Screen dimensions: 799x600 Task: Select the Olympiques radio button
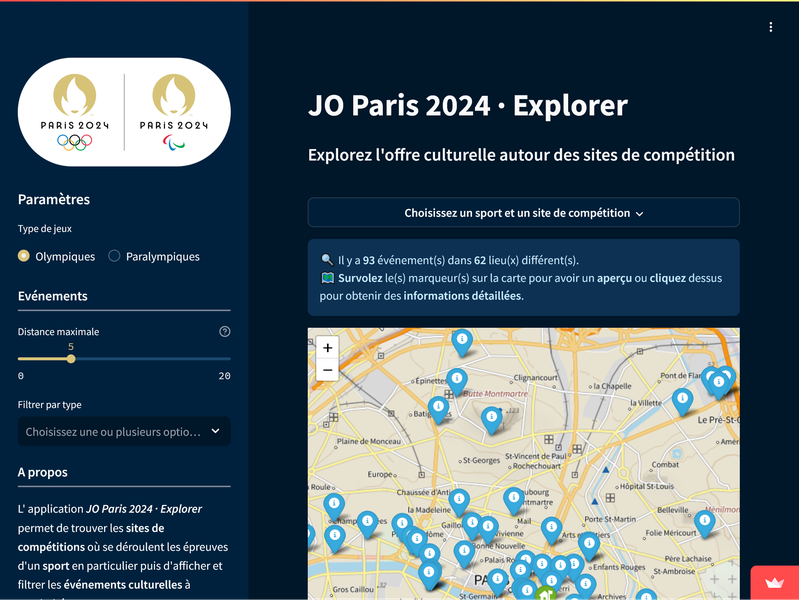(24, 257)
